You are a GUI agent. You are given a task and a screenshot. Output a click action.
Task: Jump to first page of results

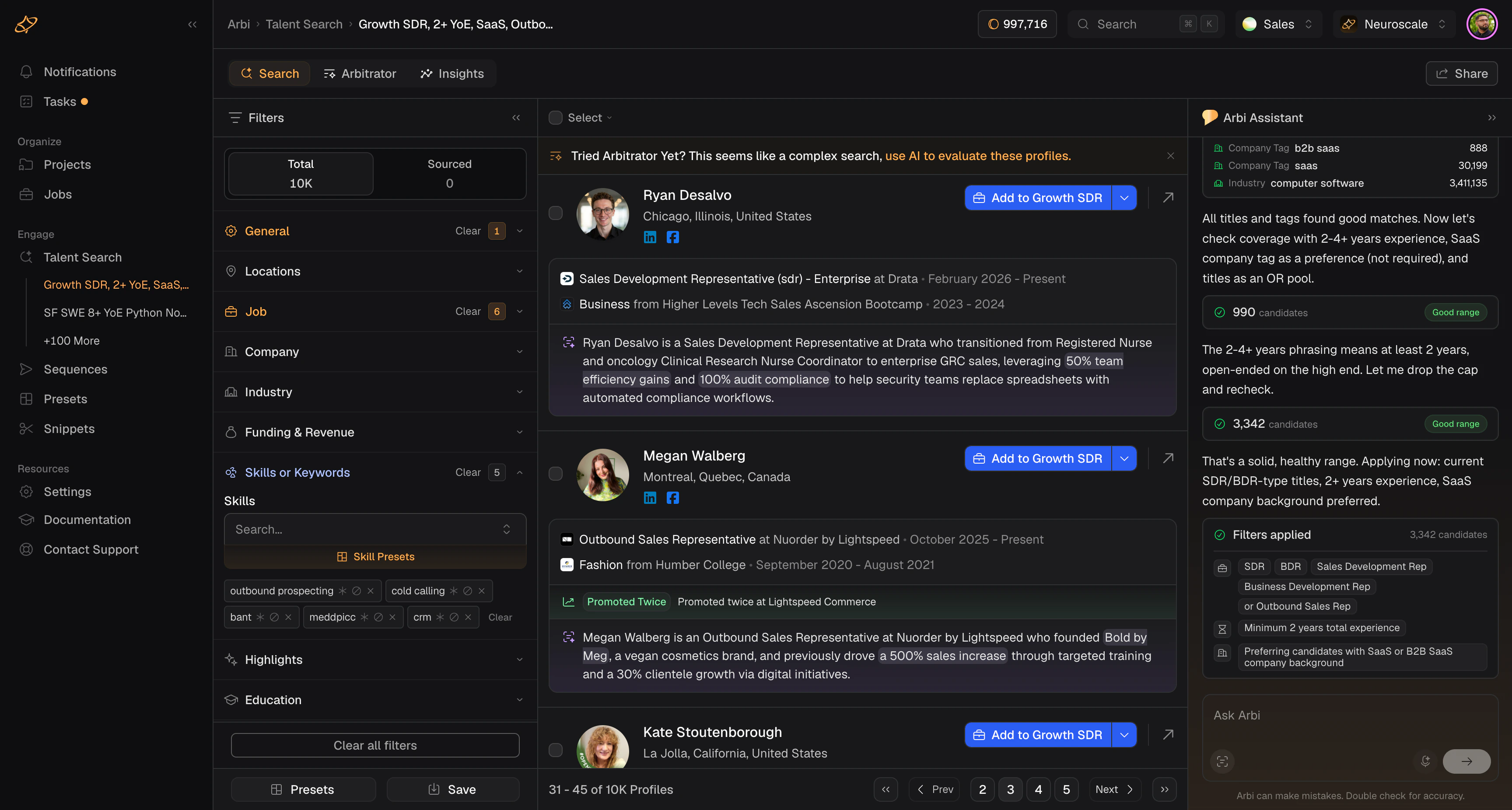(885, 789)
